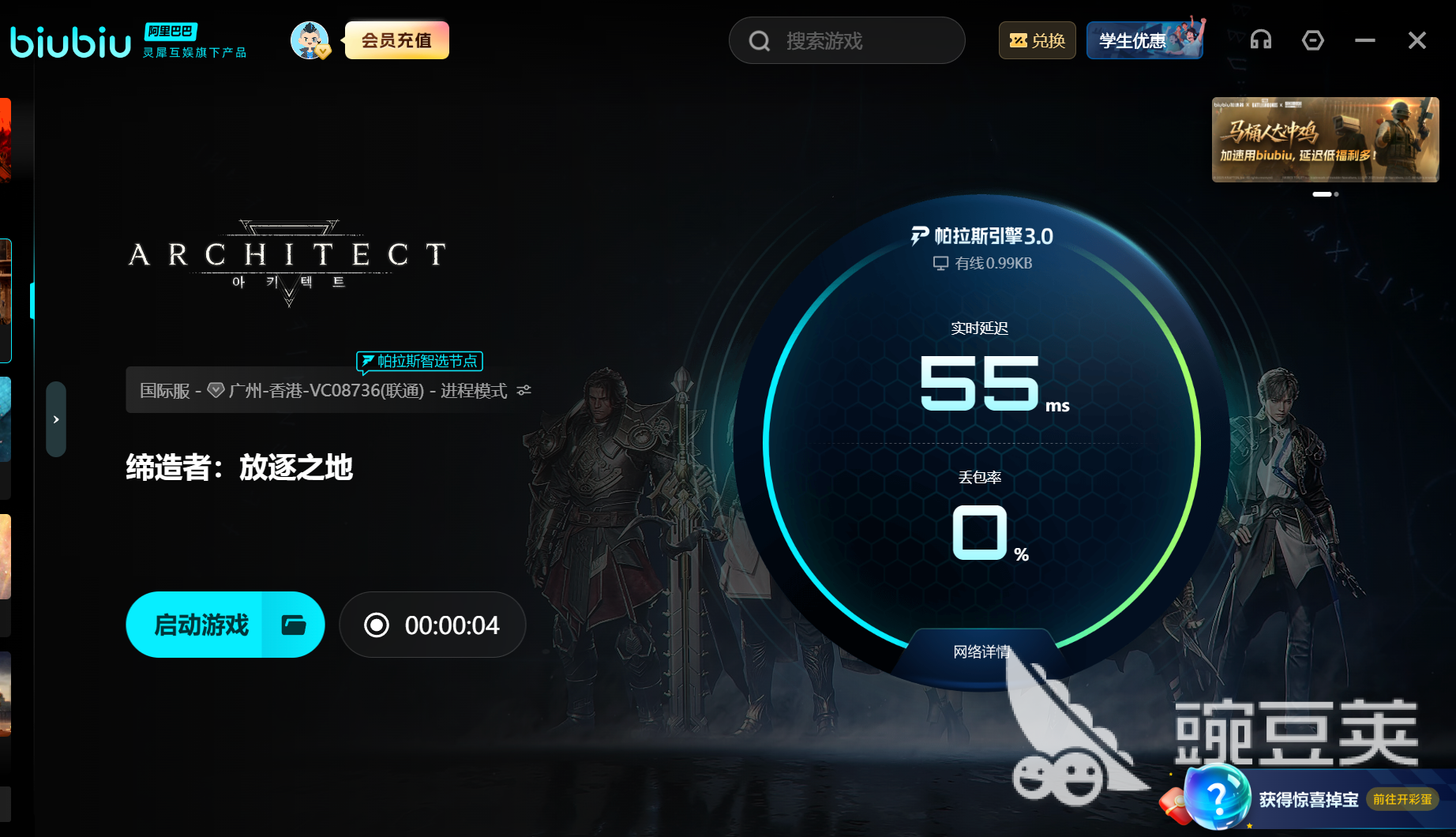This screenshot has height=837, width=1456.
Task: Open the hexagon settings menu icon
Action: click(x=1313, y=40)
